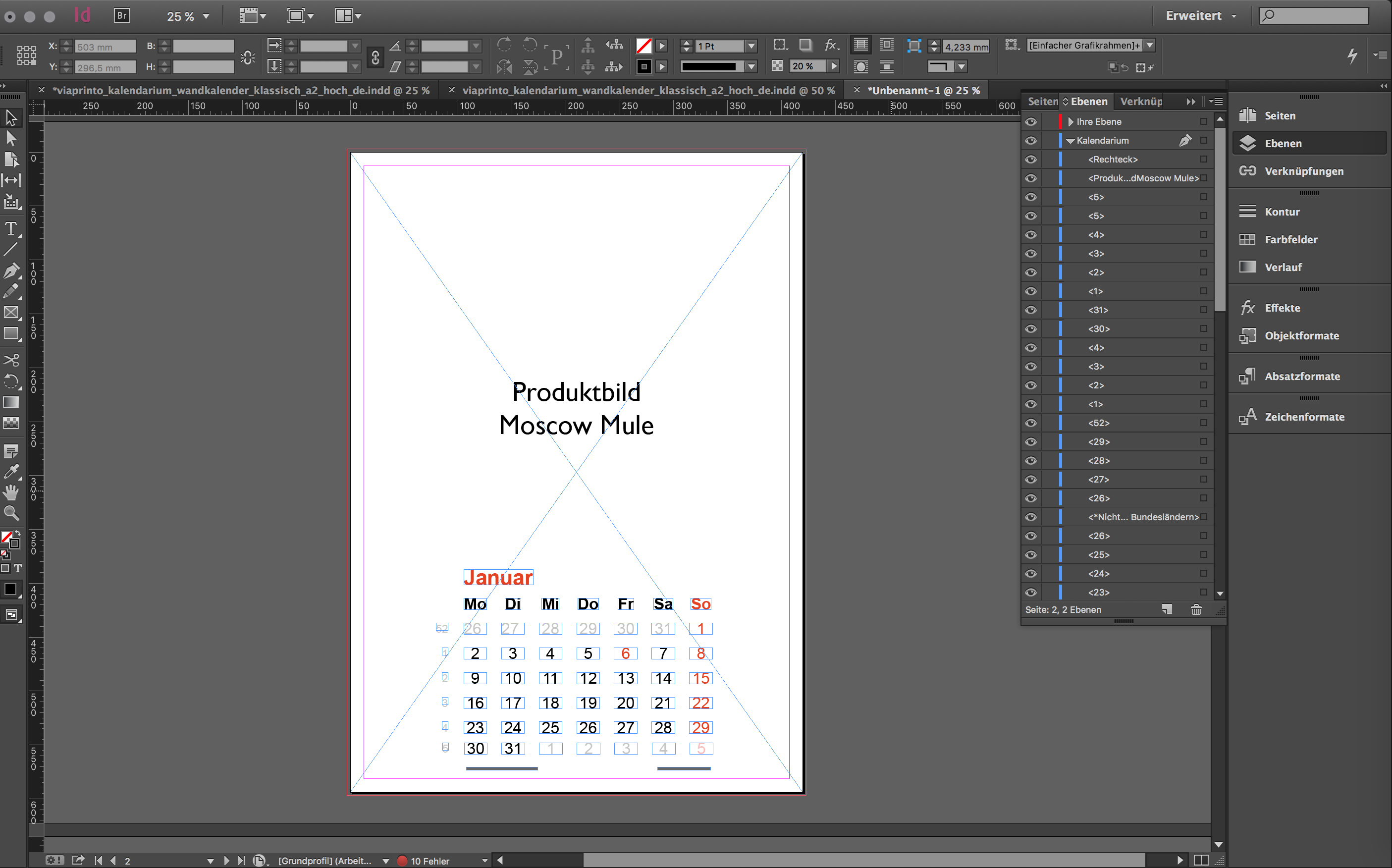This screenshot has width=1392, height=868.
Task: Toggle visibility of Ihre Ebene layer
Action: (1031, 122)
